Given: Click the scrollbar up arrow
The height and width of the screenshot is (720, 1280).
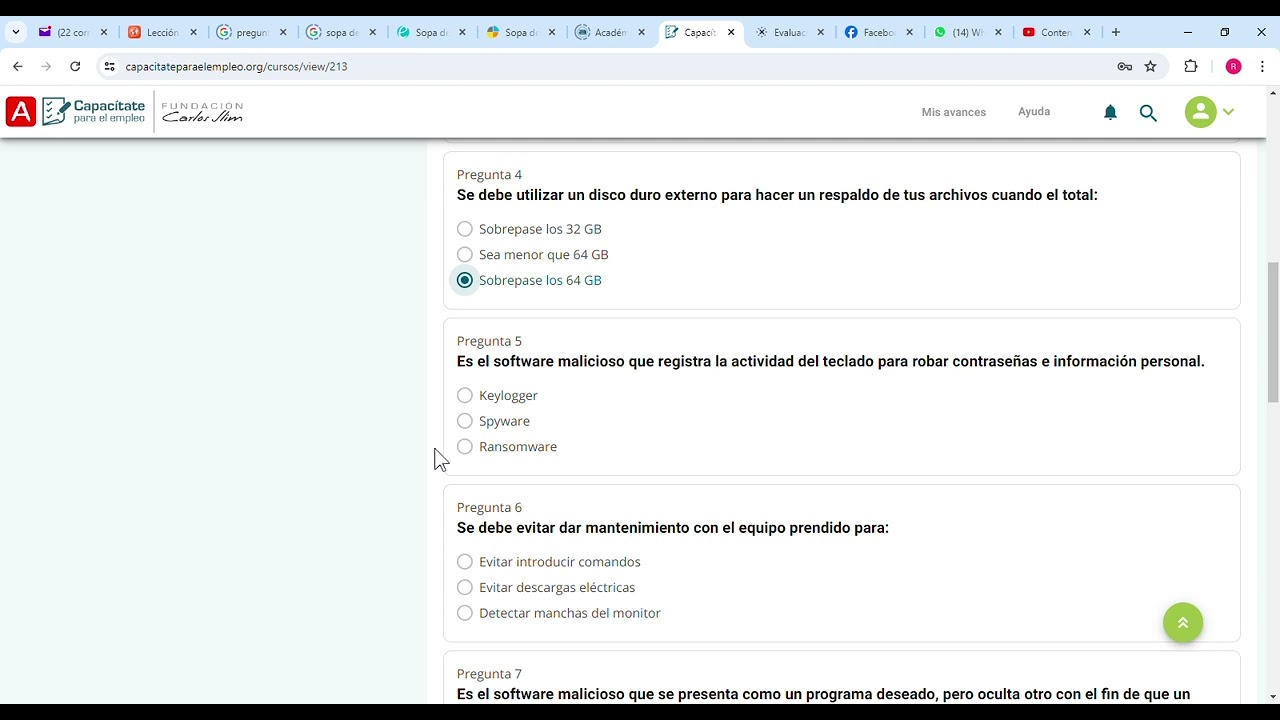Looking at the screenshot, I should click(x=1273, y=93).
